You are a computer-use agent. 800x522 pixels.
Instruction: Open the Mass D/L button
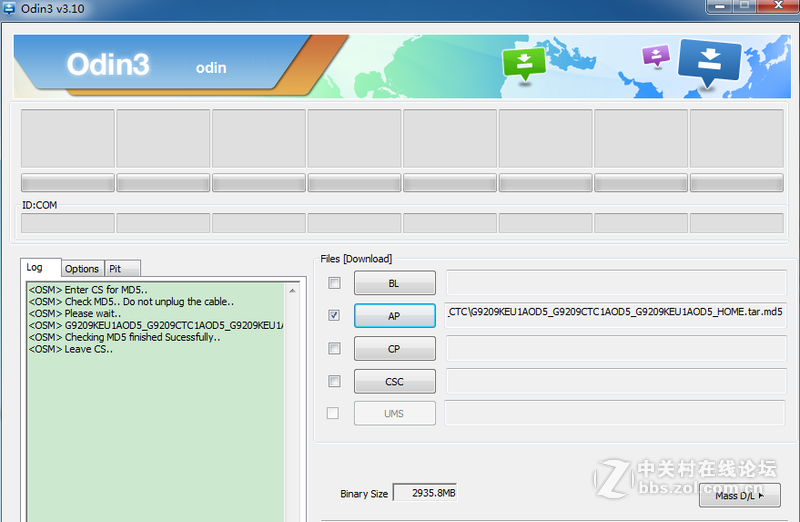pos(739,495)
